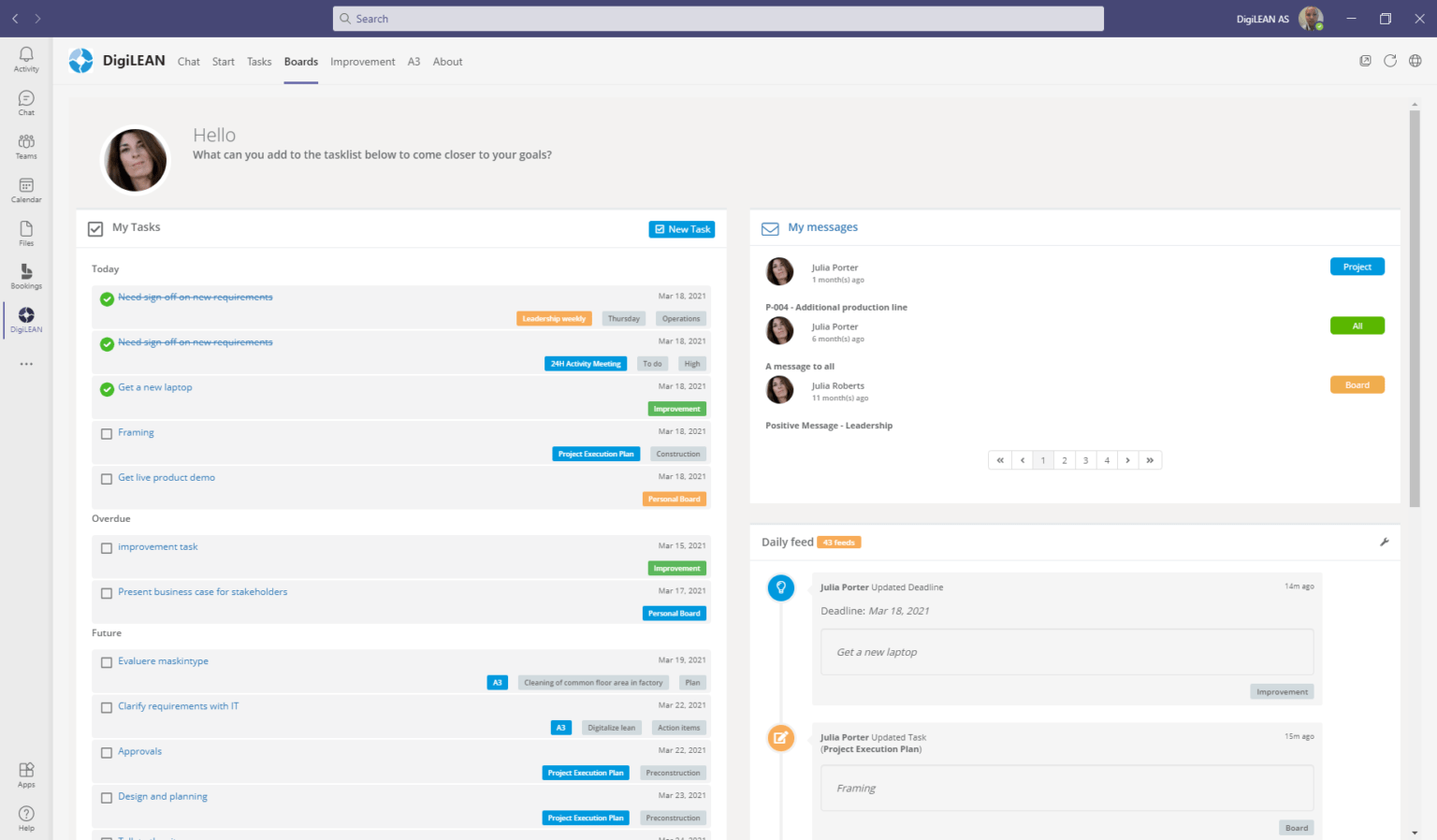Screen dimensions: 1437x840
Task: Switch to the Improvement tab
Action: (x=362, y=61)
